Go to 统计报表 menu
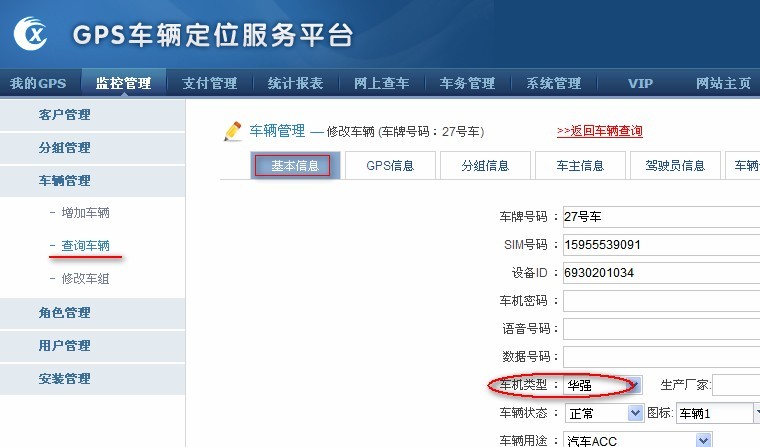The width and height of the screenshot is (760, 447). point(295,83)
